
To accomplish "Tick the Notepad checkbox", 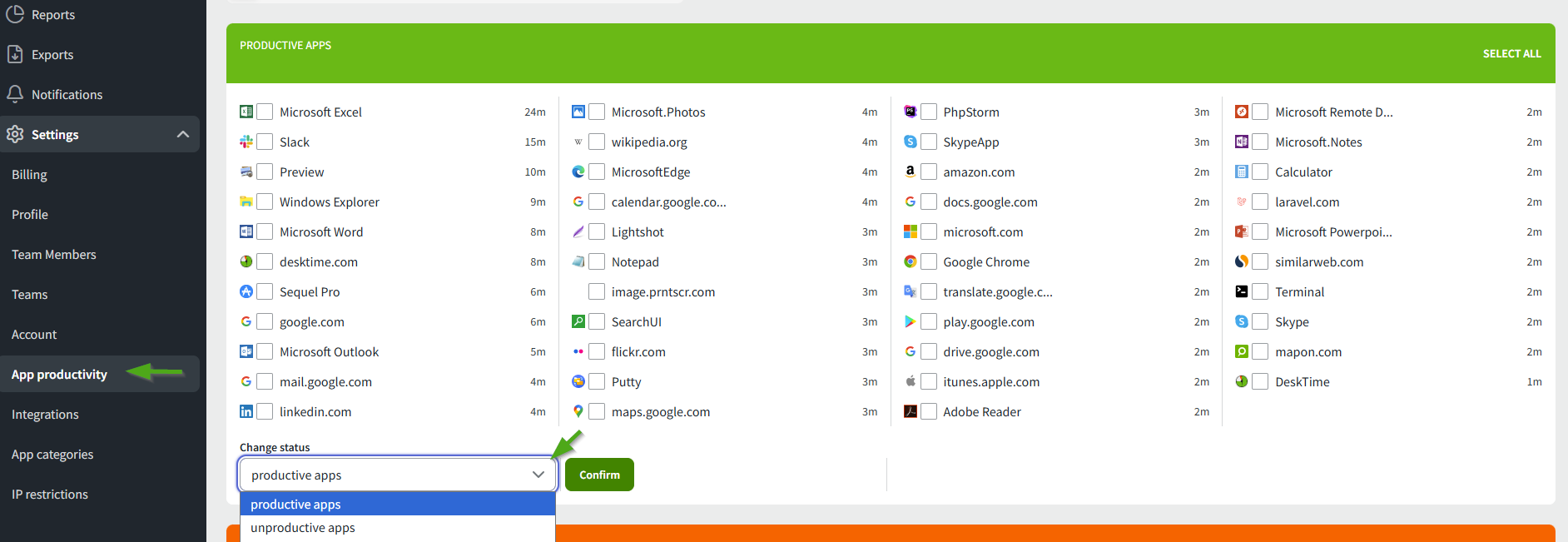I will [597, 261].
